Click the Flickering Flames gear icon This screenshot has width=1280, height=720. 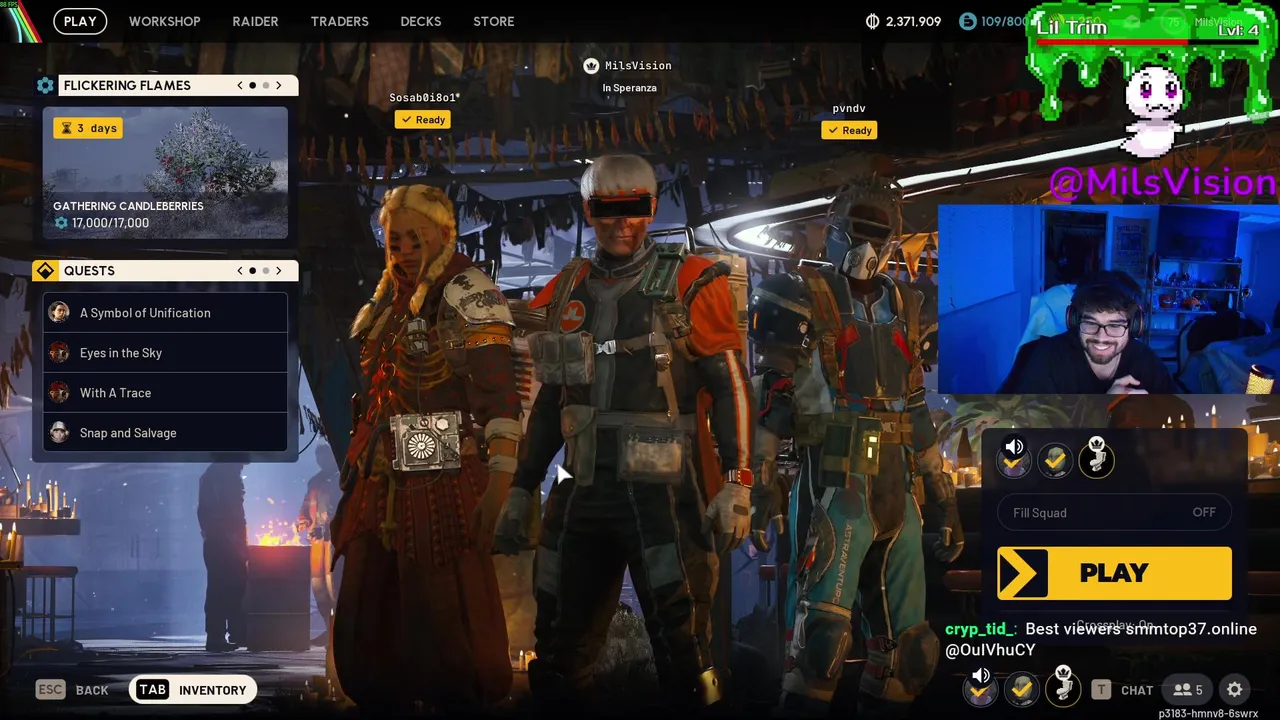(45, 86)
